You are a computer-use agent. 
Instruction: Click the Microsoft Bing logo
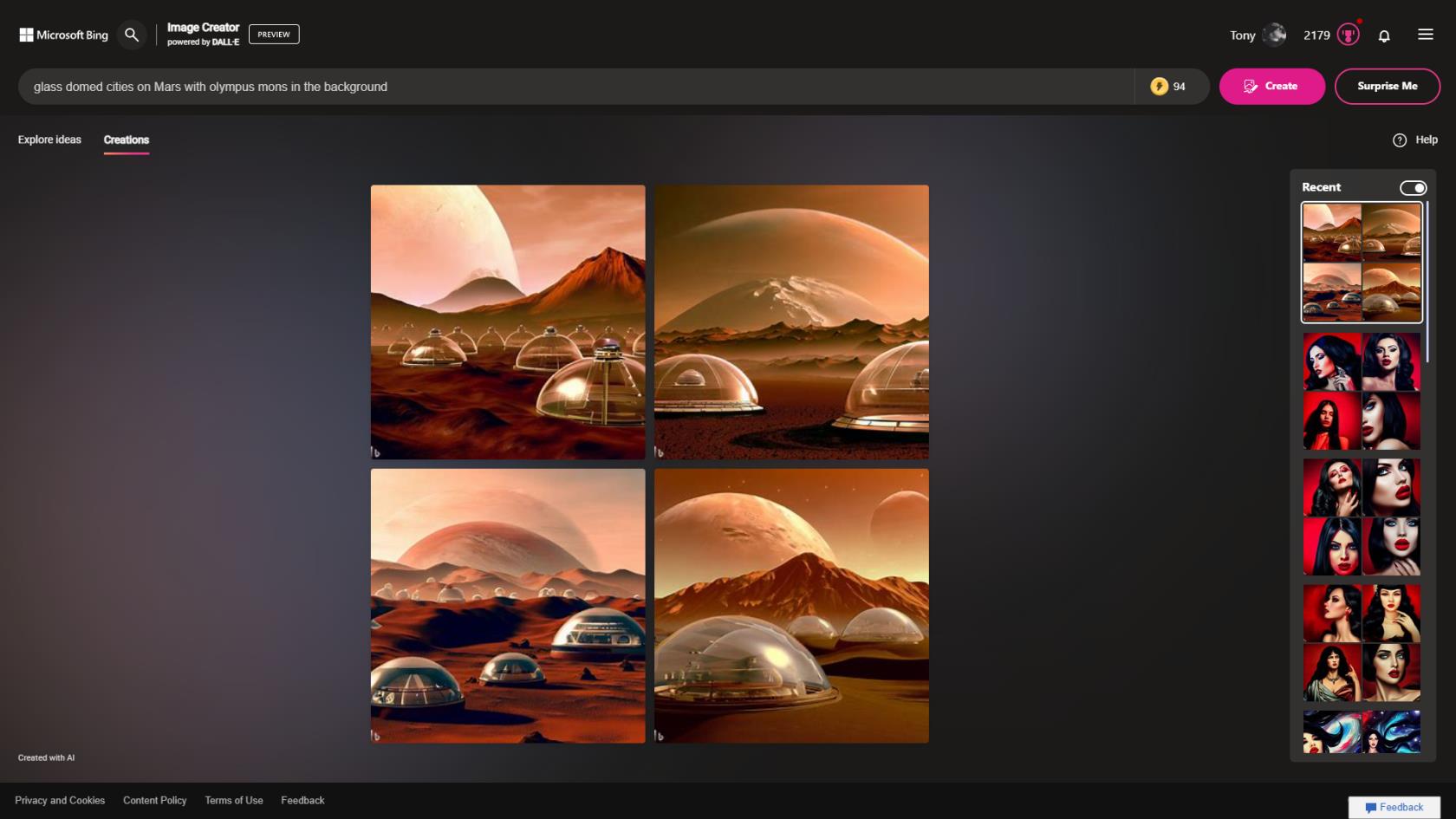(x=64, y=35)
